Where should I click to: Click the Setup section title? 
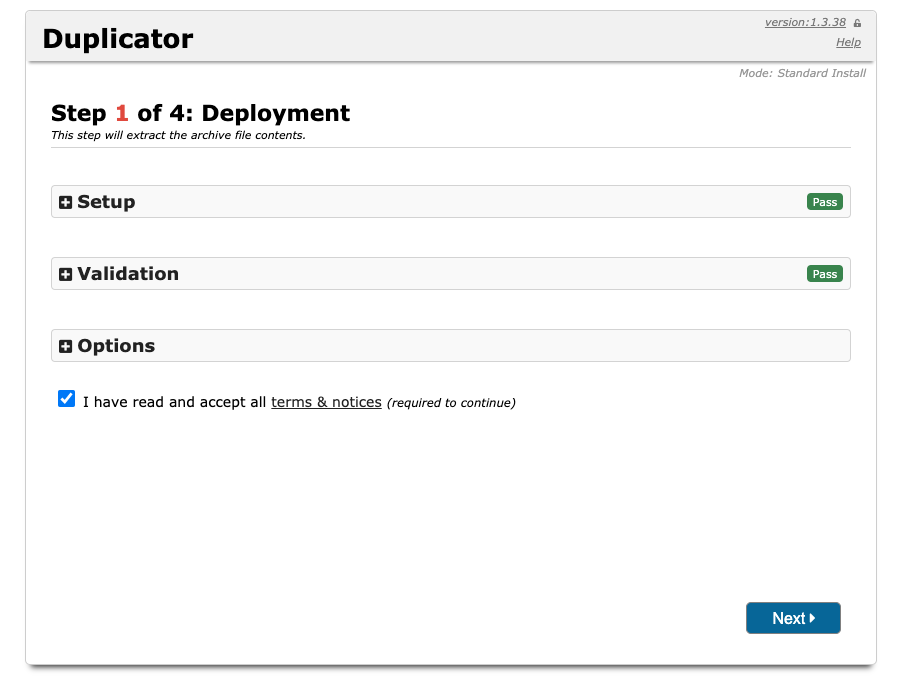[106, 202]
